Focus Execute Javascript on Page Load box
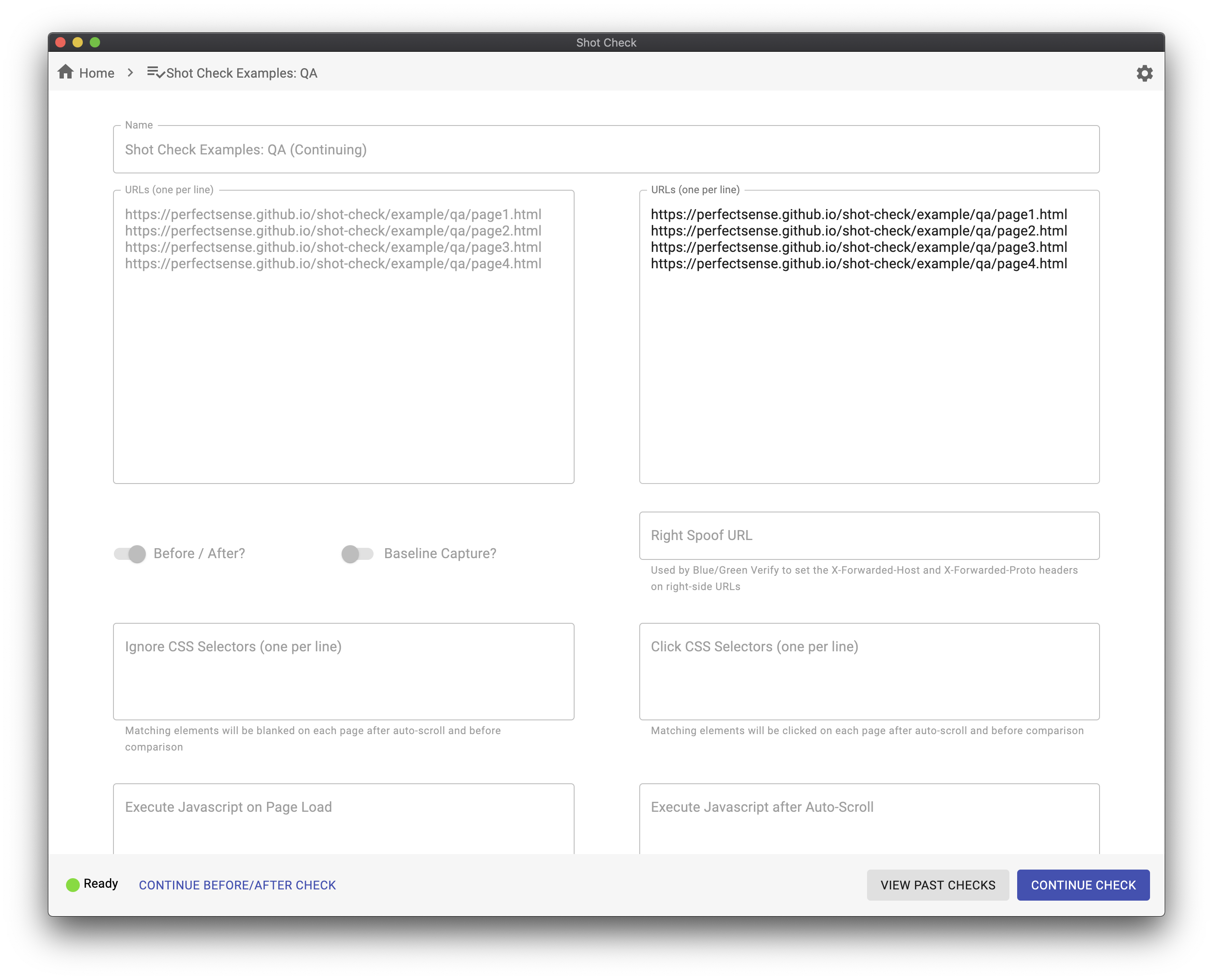The width and height of the screenshot is (1213, 980). (343, 819)
